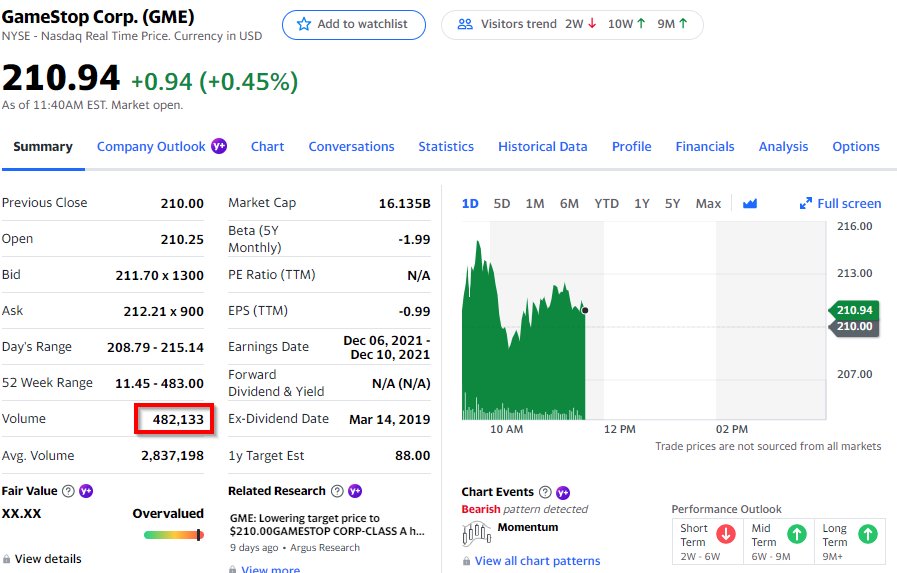Click the Mid Term green up arrow icon
Viewport: 897px width, 573px height.
(797, 534)
